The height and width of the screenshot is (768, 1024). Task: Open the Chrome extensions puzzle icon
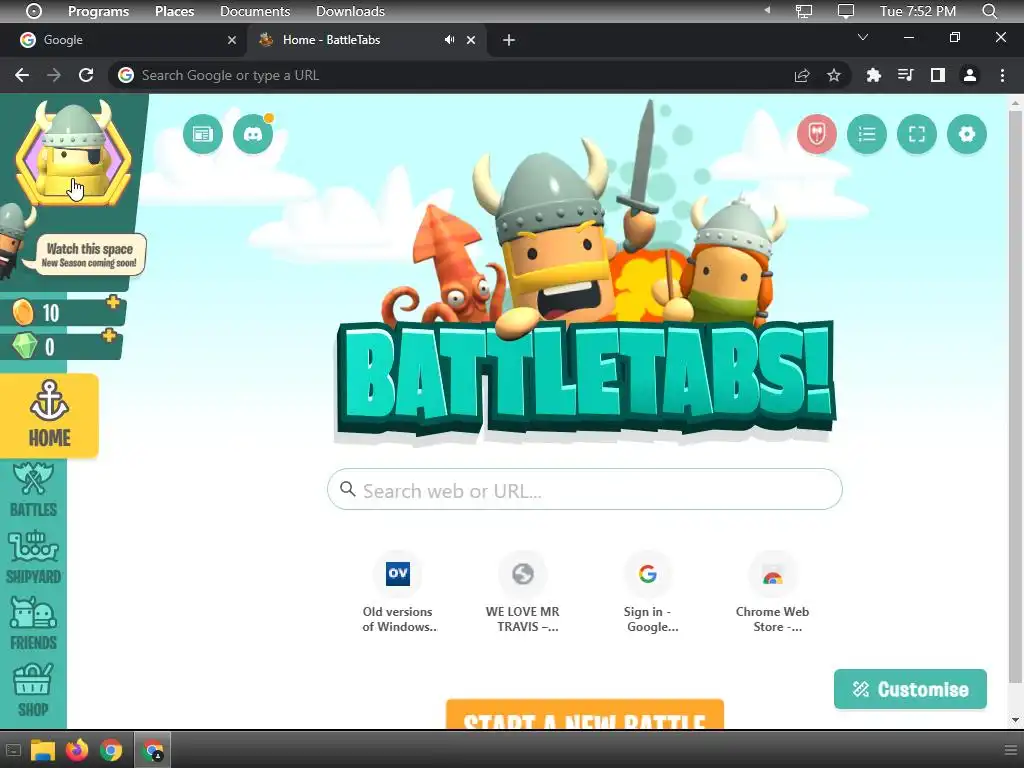pyautogui.click(x=874, y=75)
